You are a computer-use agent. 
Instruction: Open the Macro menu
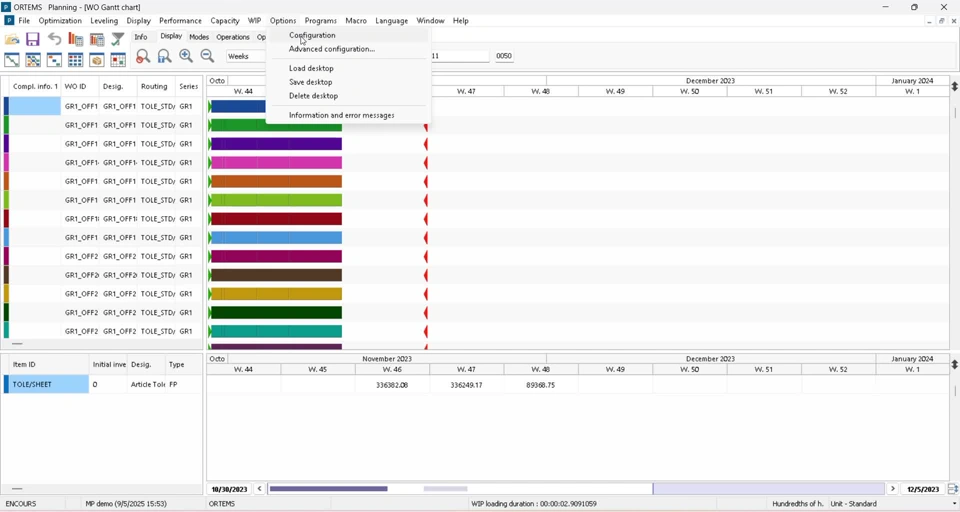(x=356, y=21)
